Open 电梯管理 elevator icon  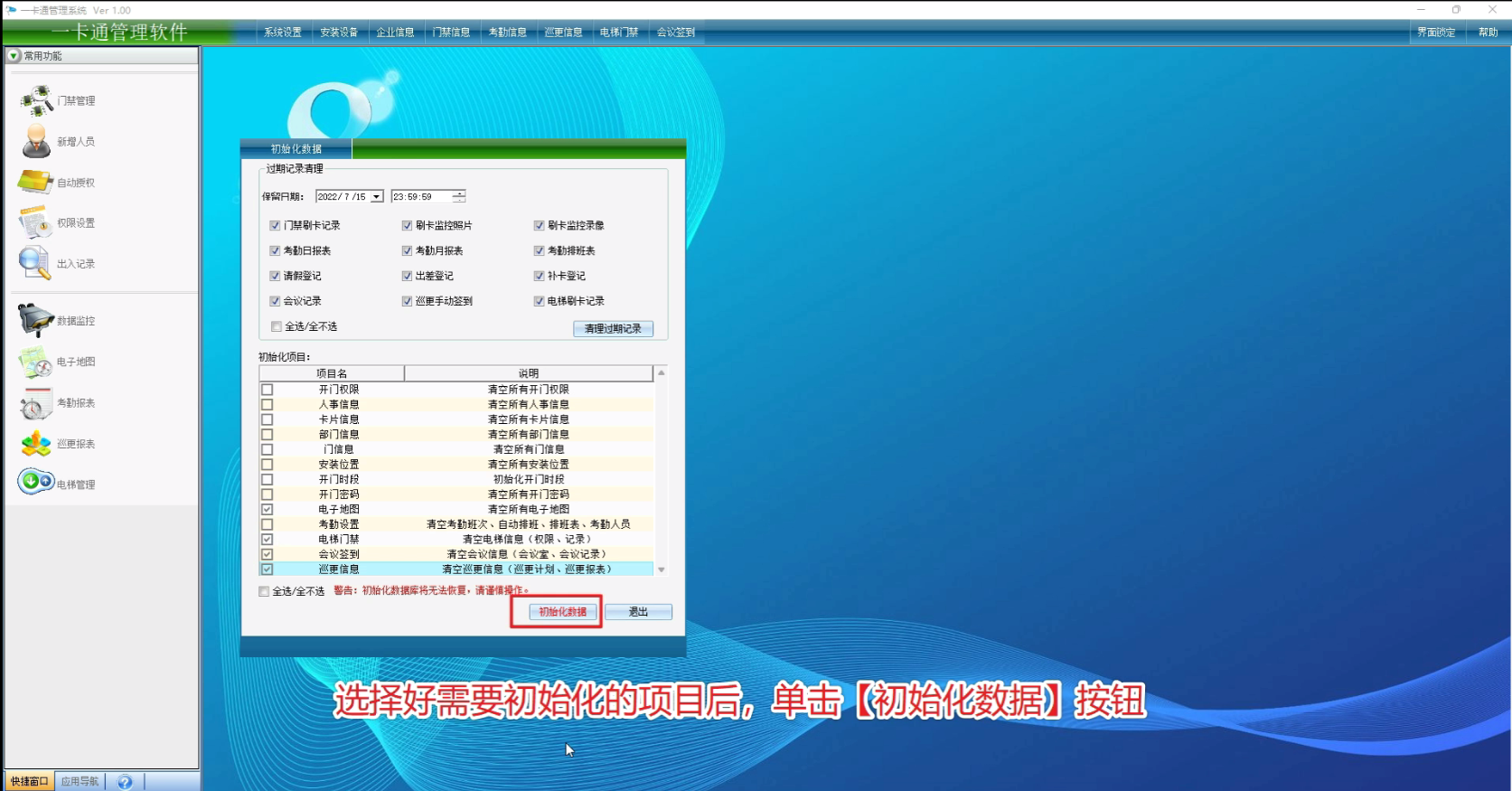36,482
